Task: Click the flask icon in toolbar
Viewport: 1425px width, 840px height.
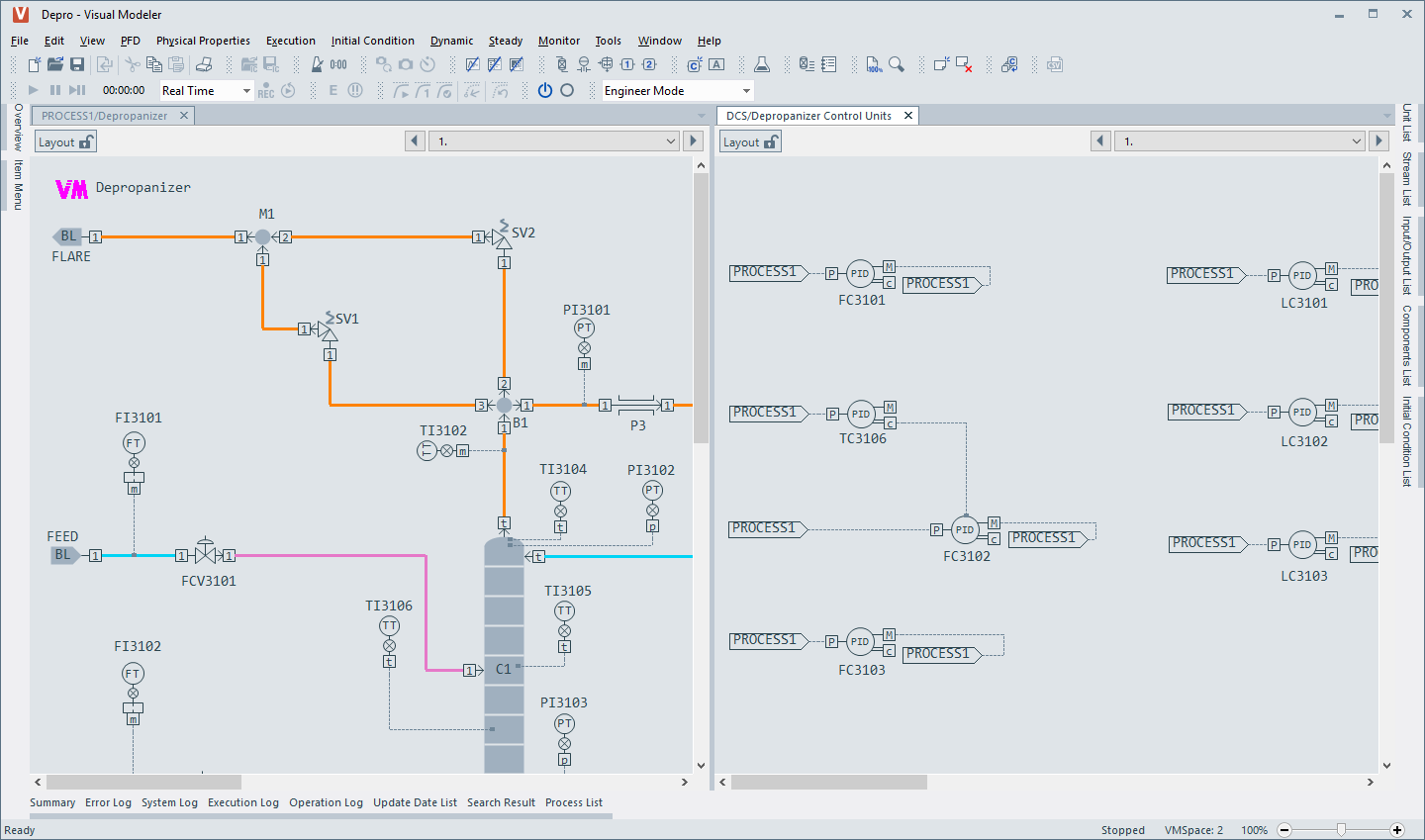Action: pos(762,64)
